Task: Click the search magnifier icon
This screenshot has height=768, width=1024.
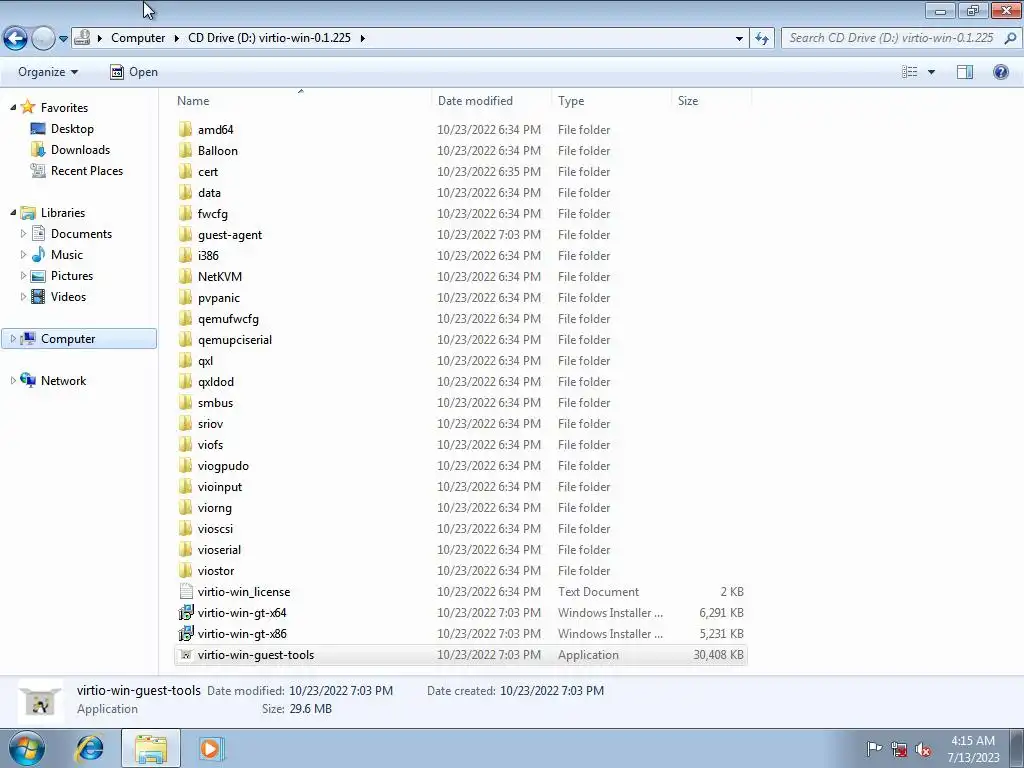Action: tap(1010, 38)
